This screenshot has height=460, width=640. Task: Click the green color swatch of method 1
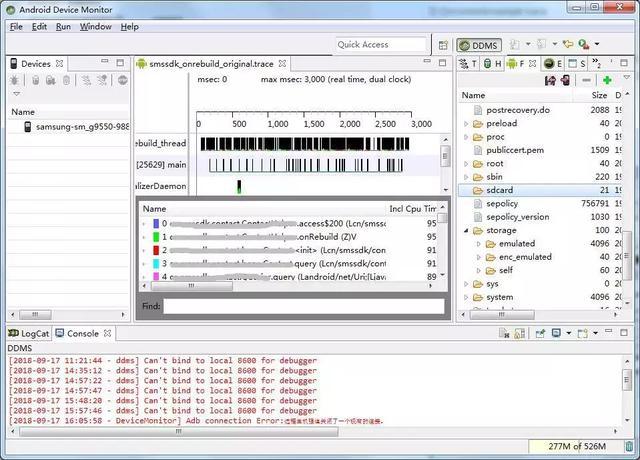coord(156,237)
